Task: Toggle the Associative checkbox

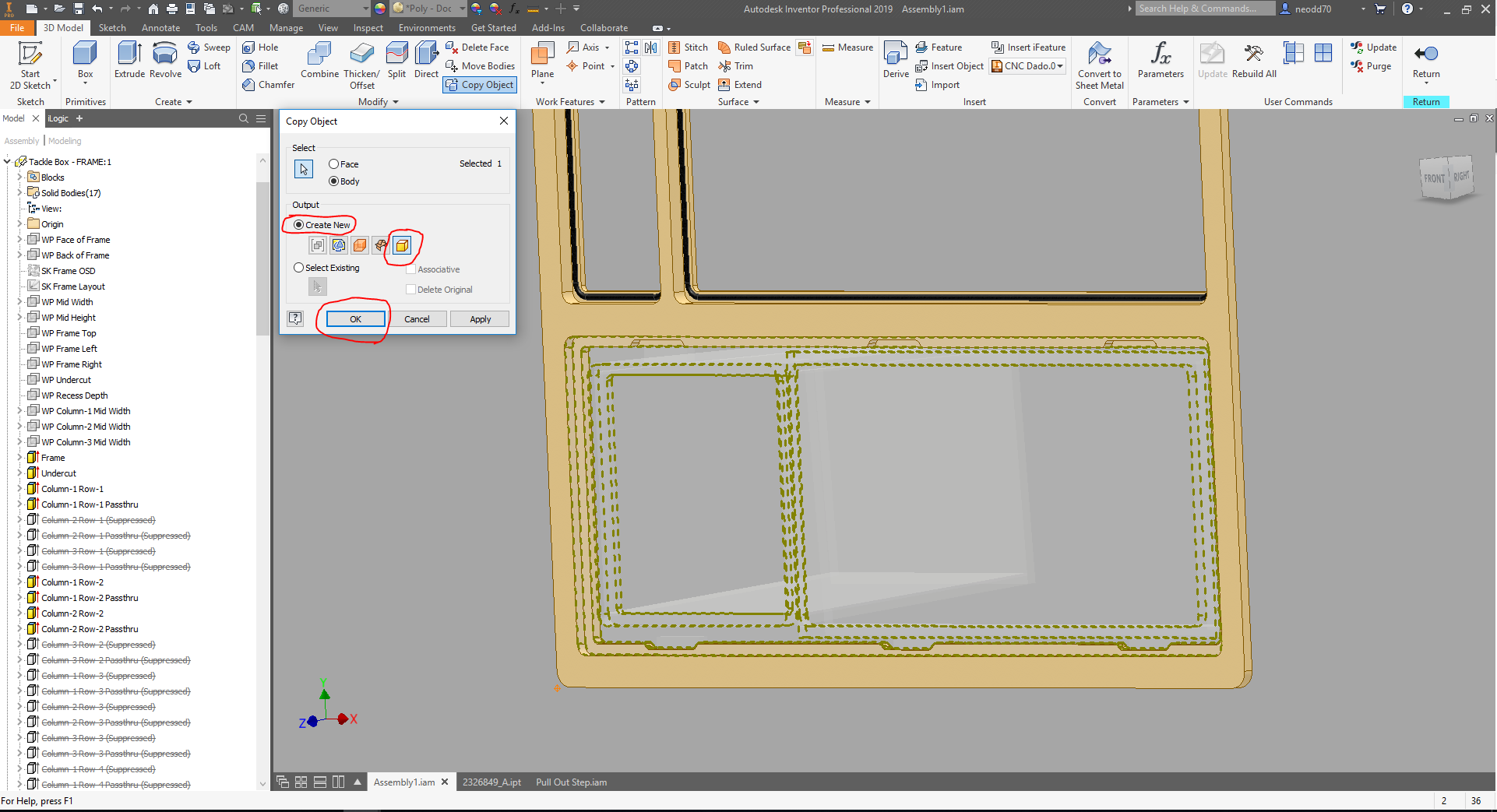Action: [410, 269]
